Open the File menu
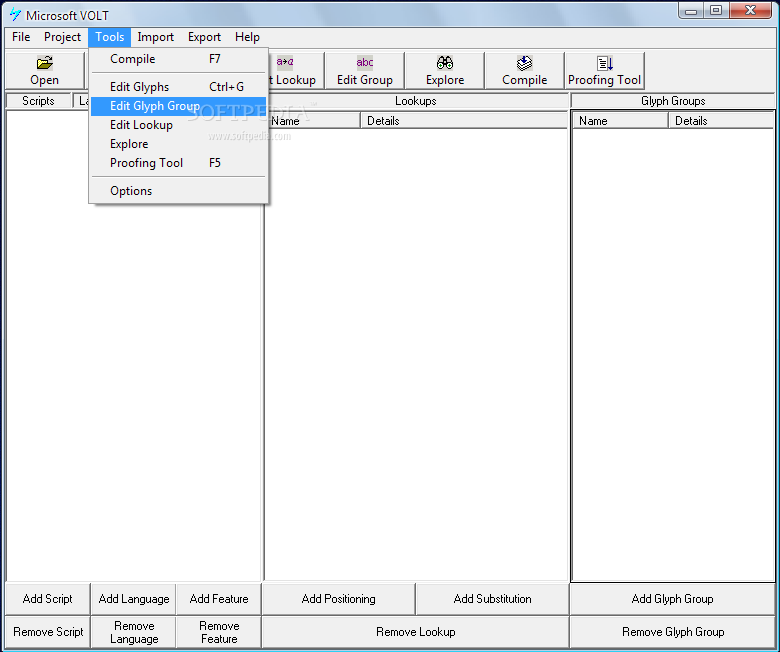This screenshot has width=780, height=652. coord(21,37)
